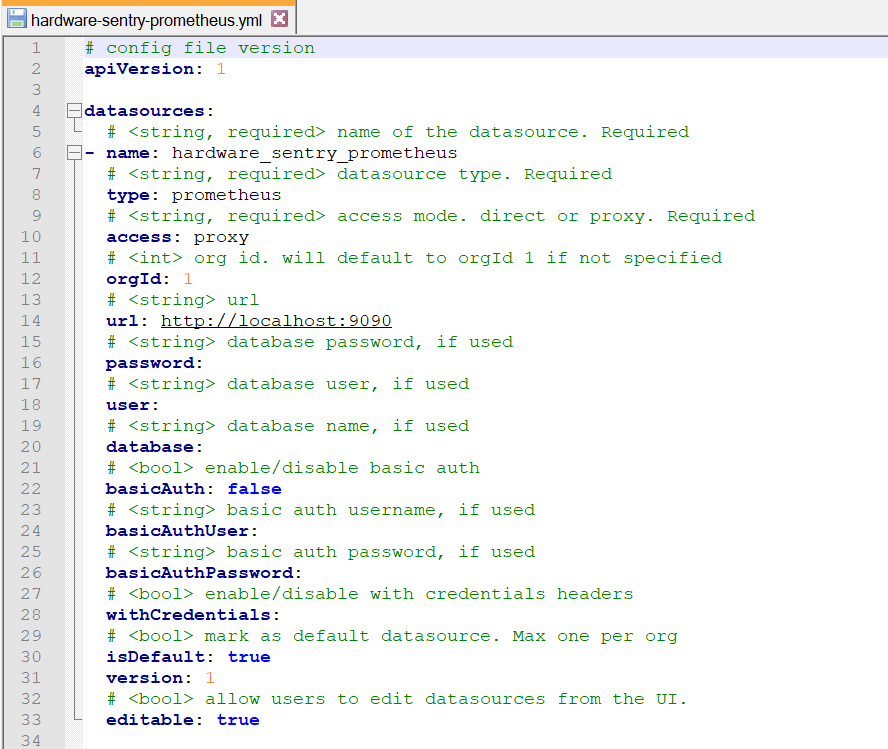Click the true value of editable
The height and width of the screenshot is (749, 888).
[237, 719]
